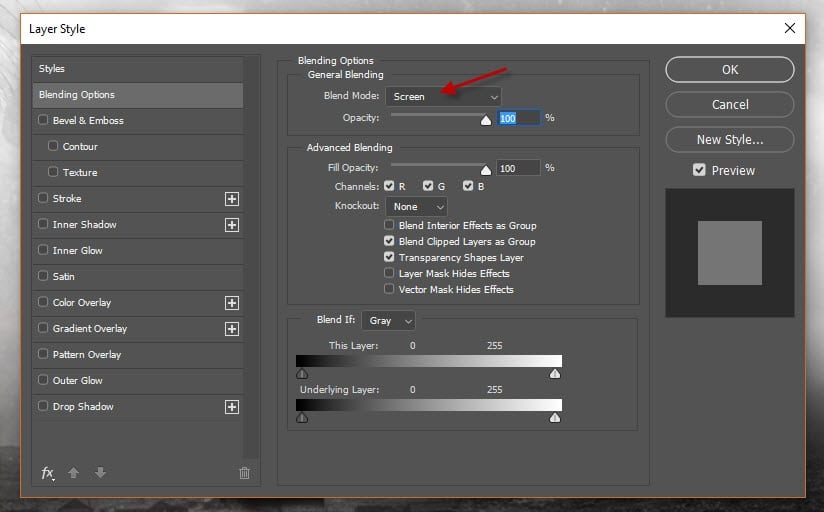
Task: Click the Fill Opacity slider handle
Action: pyautogui.click(x=486, y=170)
